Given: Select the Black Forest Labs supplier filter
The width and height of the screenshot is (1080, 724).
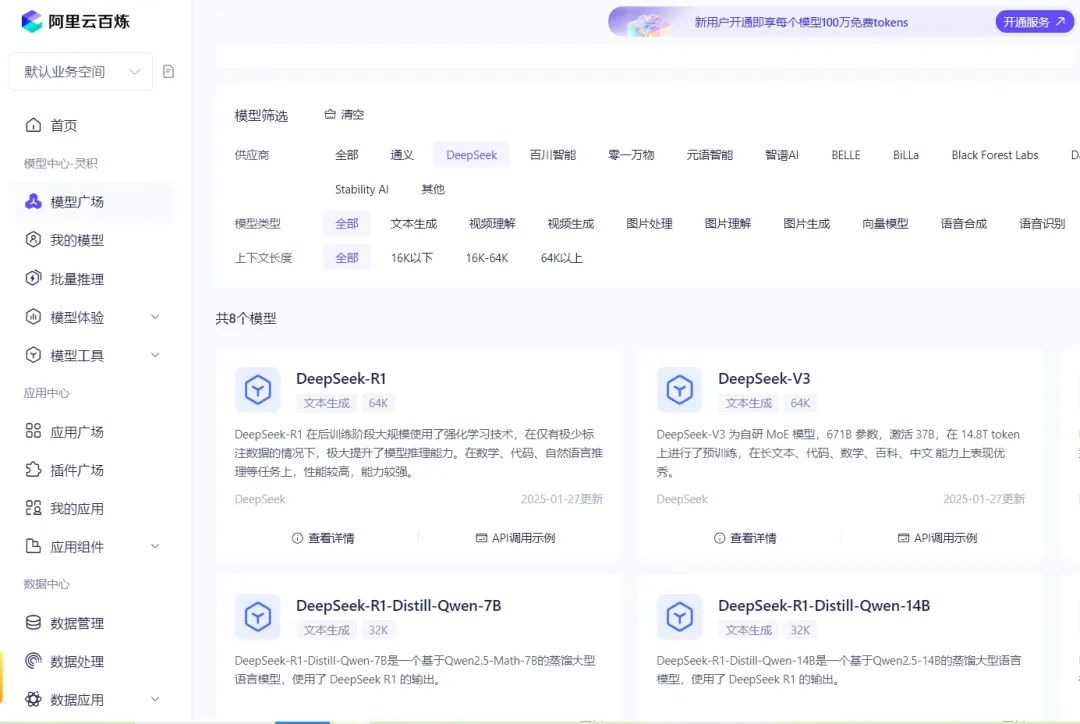Looking at the screenshot, I should pyautogui.click(x=995, y=155).
